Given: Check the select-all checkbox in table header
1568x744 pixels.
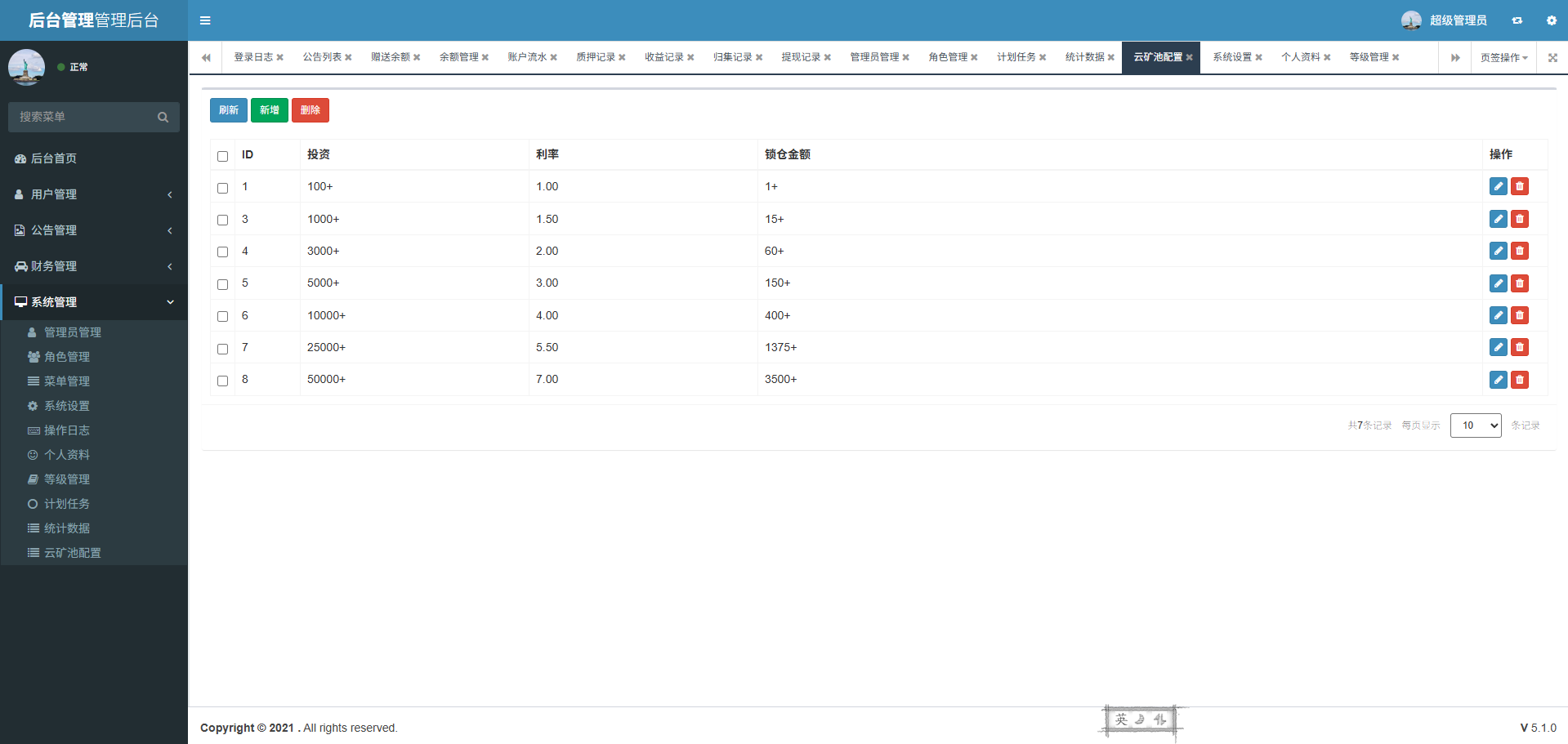Looking at the screenshot, I should click(222, 156).
